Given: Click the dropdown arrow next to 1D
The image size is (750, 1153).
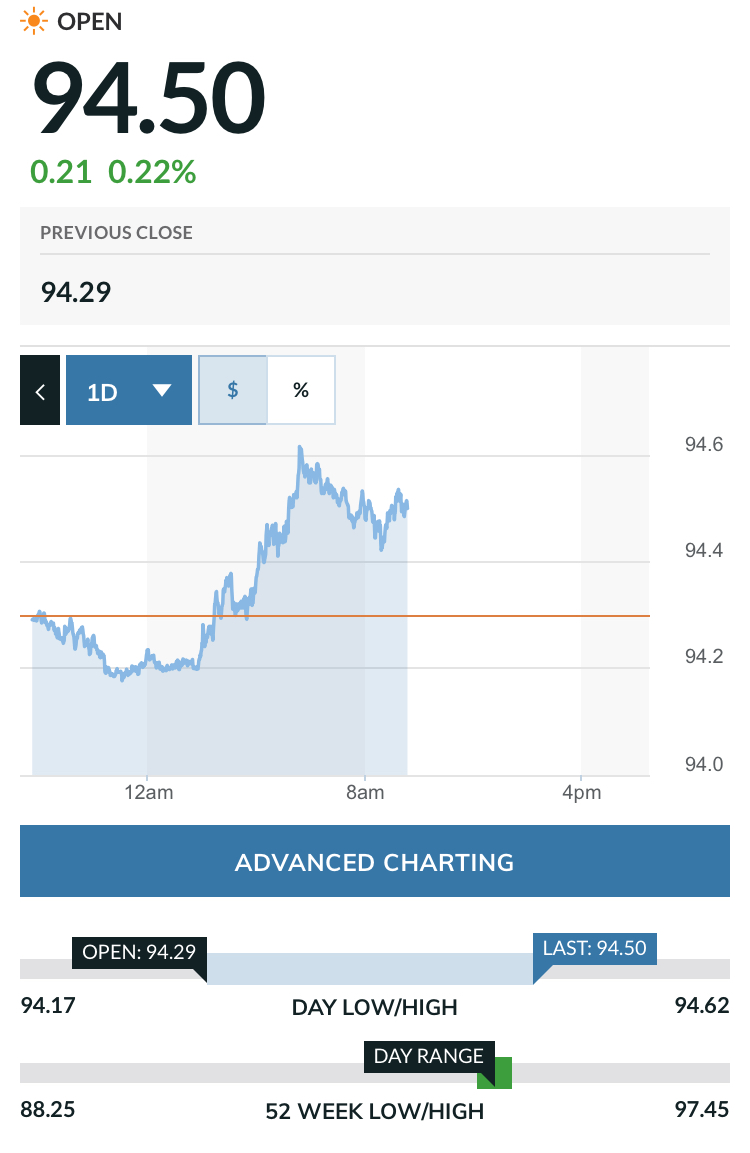Looking at the screenshot, I should (163, 390).
